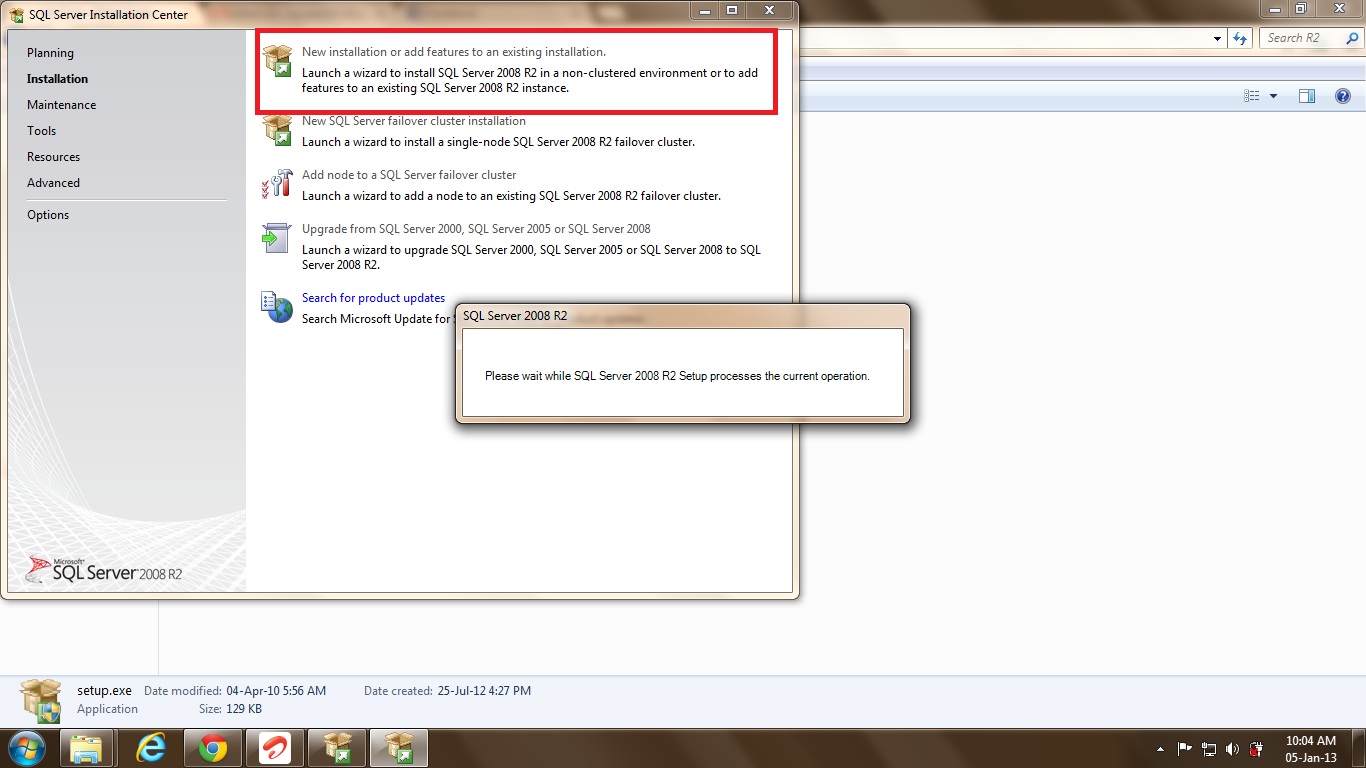Click the failover cluster installation icon

(x=277, y=131)
